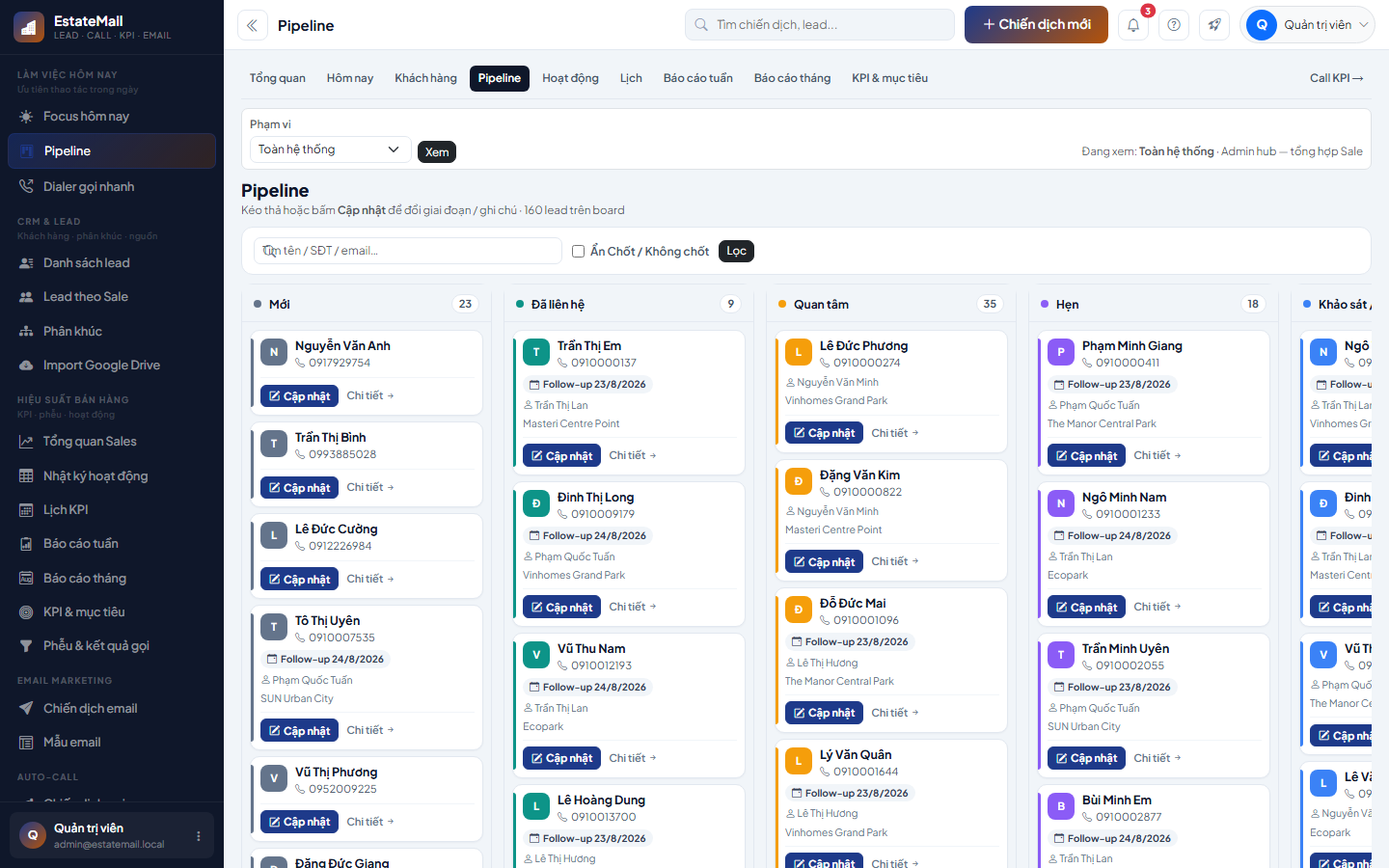Click Xem button next to scope
Viewport: 1389px width, 868px height.
coord(437,152)
